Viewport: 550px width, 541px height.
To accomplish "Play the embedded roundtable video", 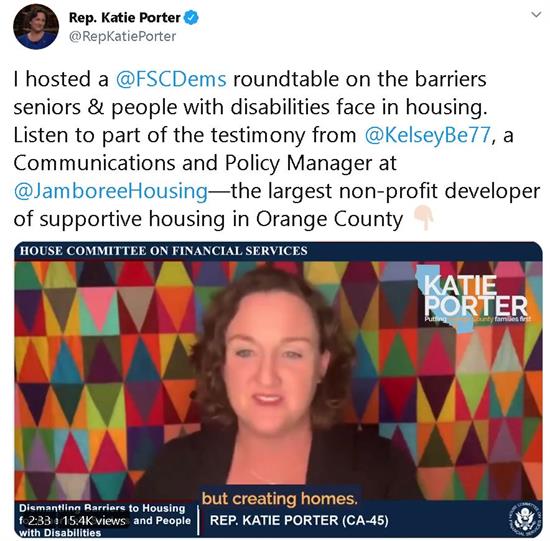I will pyautogui.click(x=278, y=389).
